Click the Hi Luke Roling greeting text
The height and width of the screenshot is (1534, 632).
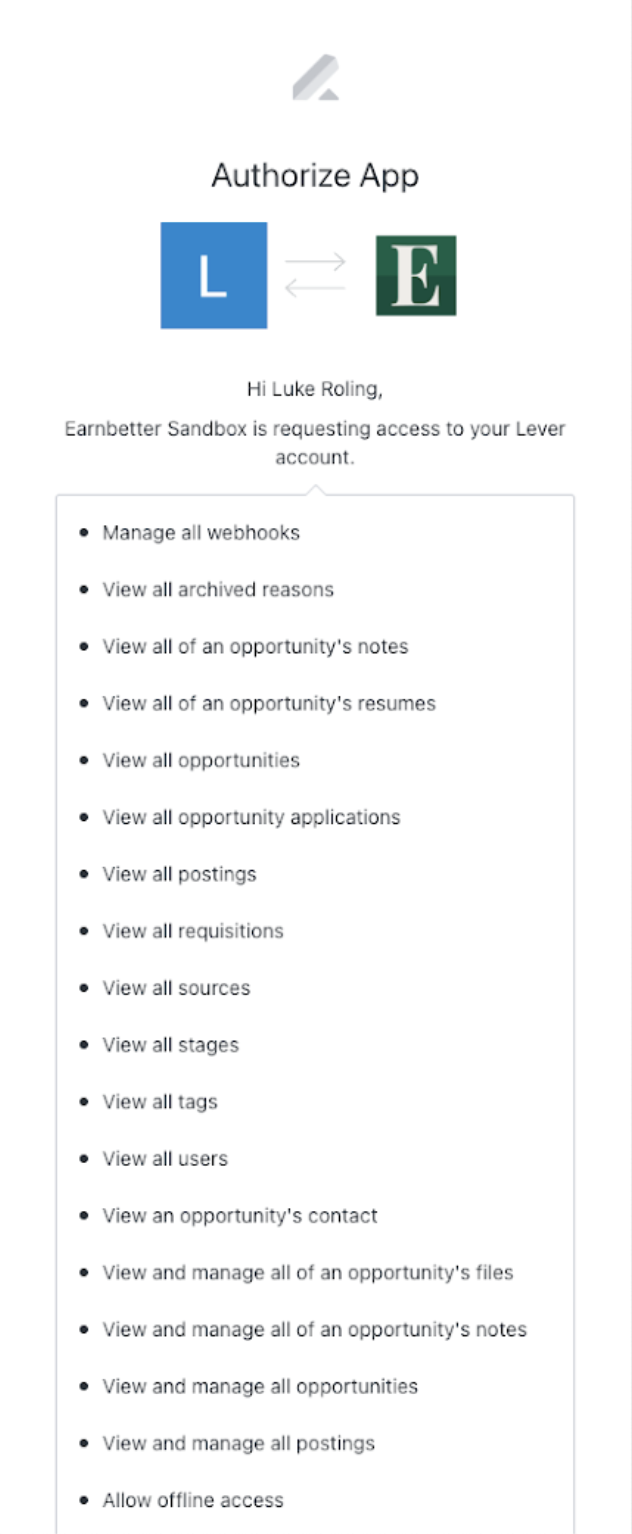point(315,389)
